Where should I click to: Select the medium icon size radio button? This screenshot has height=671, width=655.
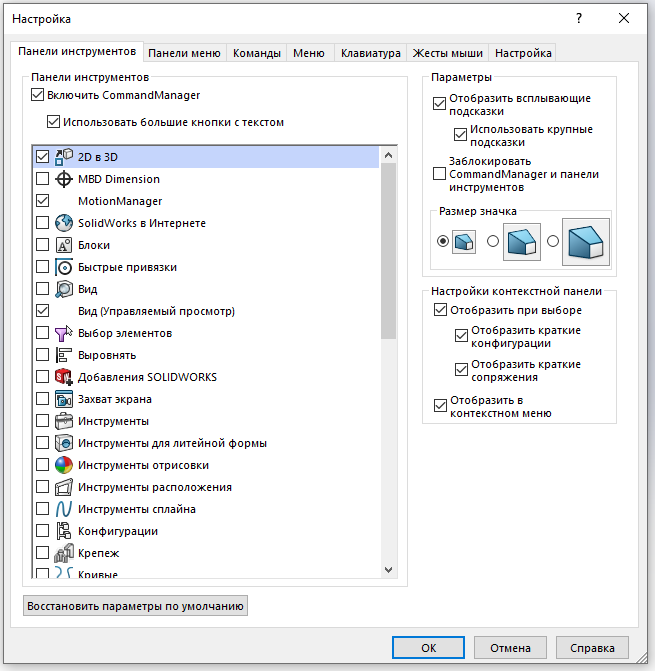click(x=493, y=241)
